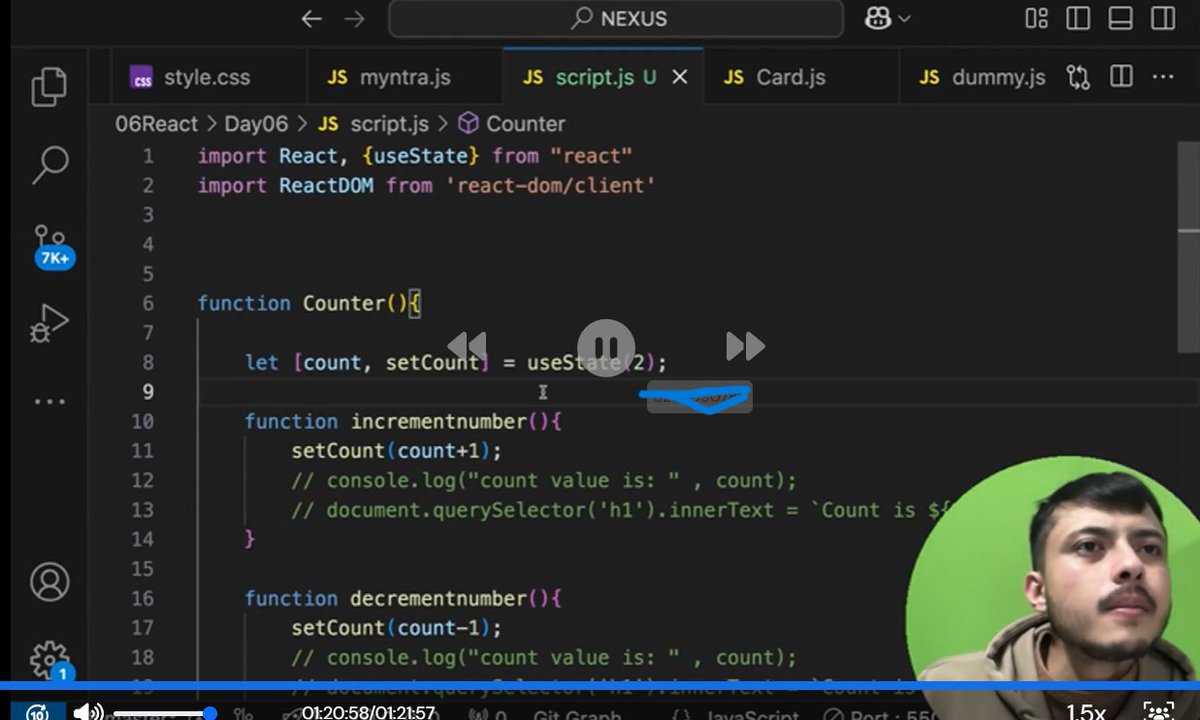Open the Manage gear icon
The image size is (1200, 720).
49,660
